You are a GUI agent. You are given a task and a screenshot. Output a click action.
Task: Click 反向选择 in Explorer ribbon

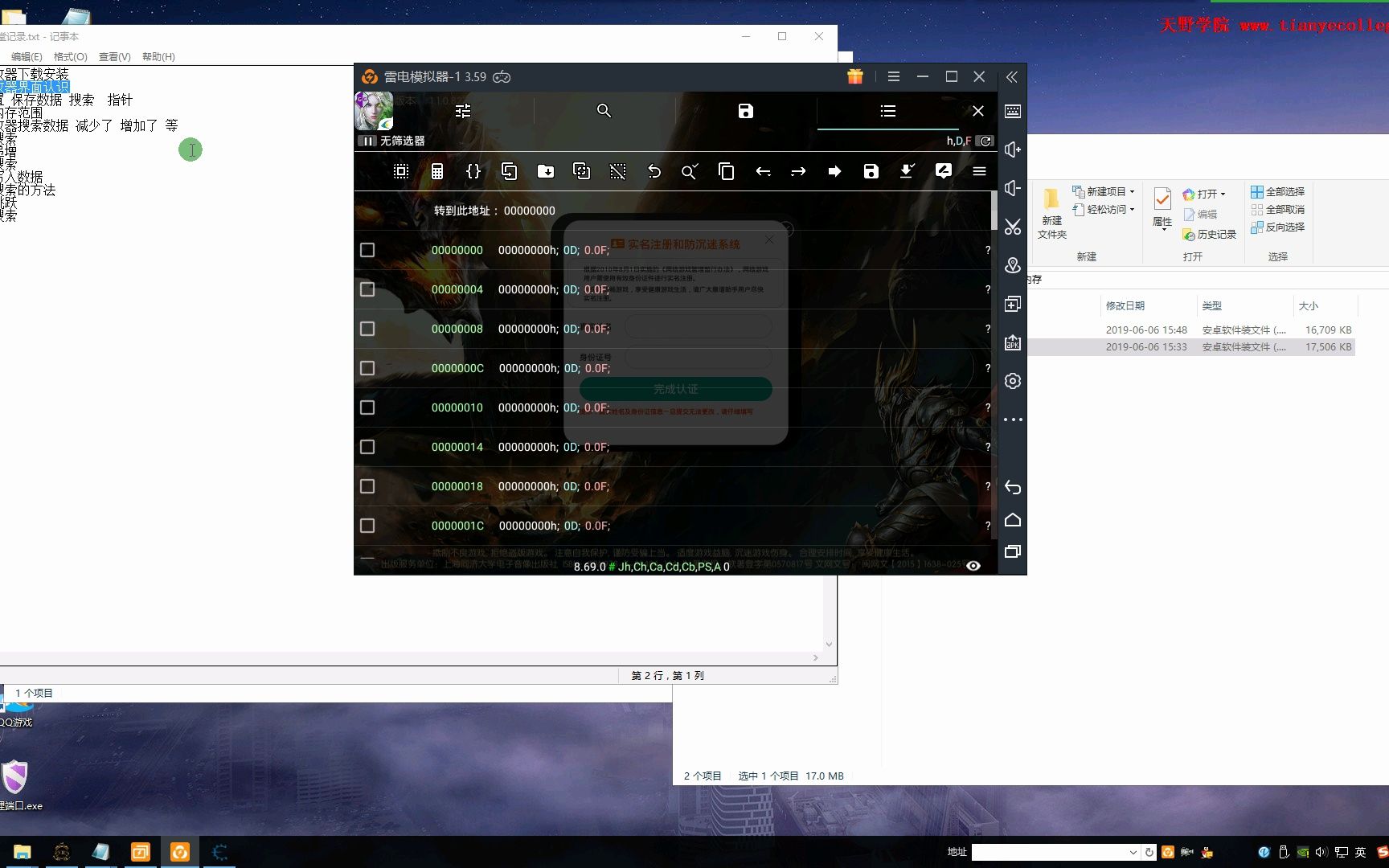1278,227
